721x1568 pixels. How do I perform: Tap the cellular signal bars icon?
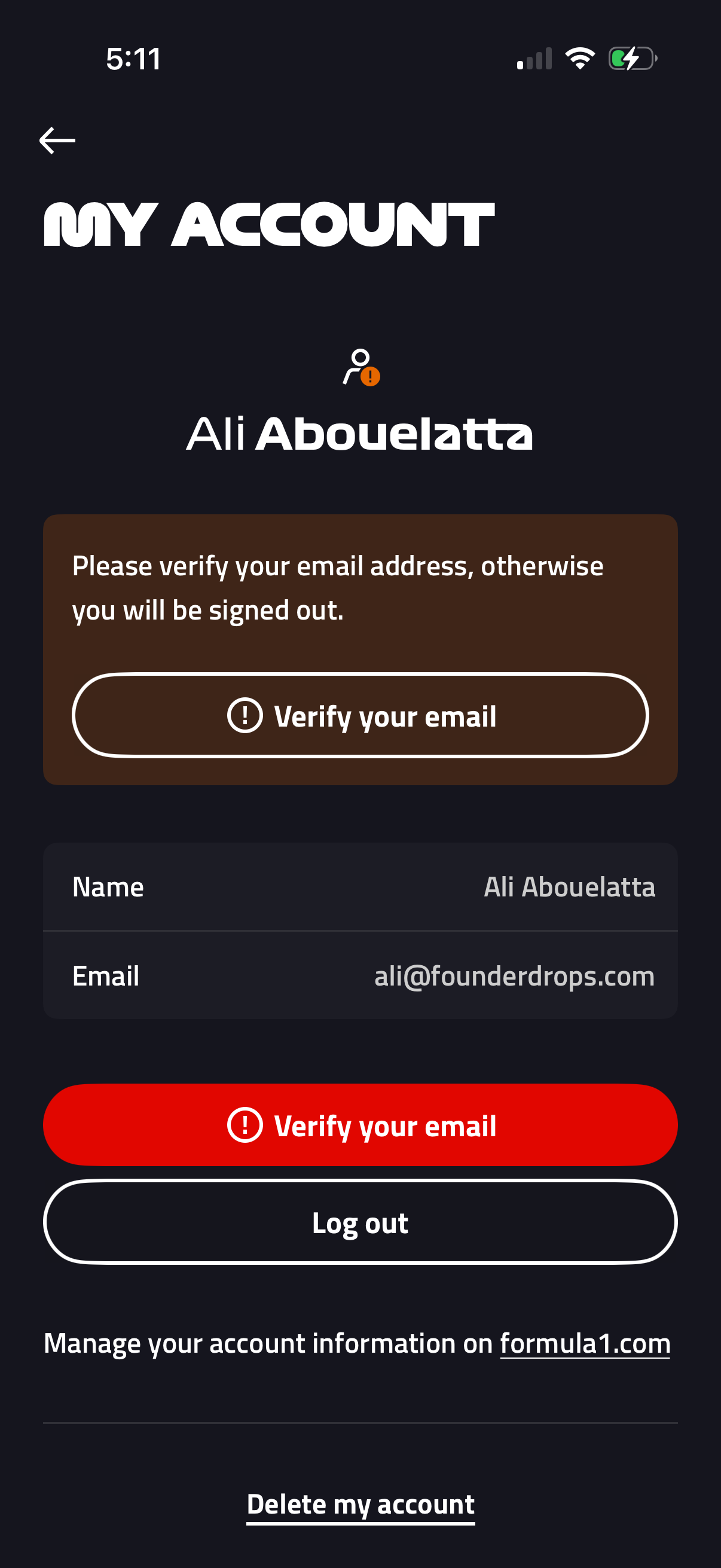point(534,59)
